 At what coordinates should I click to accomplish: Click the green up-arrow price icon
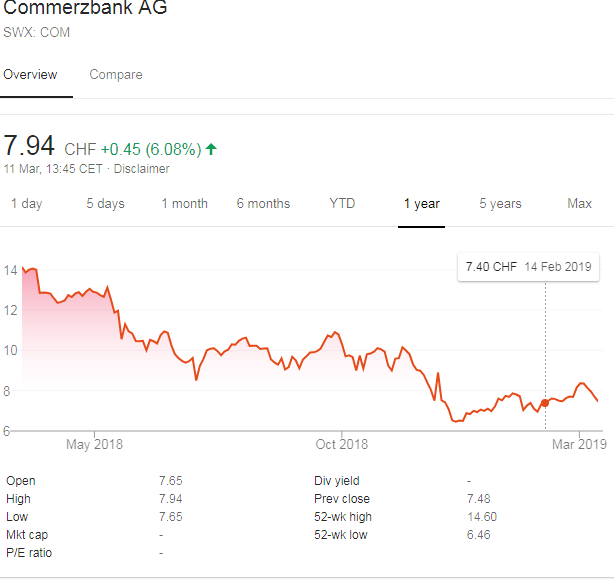[x=211, y=149]
